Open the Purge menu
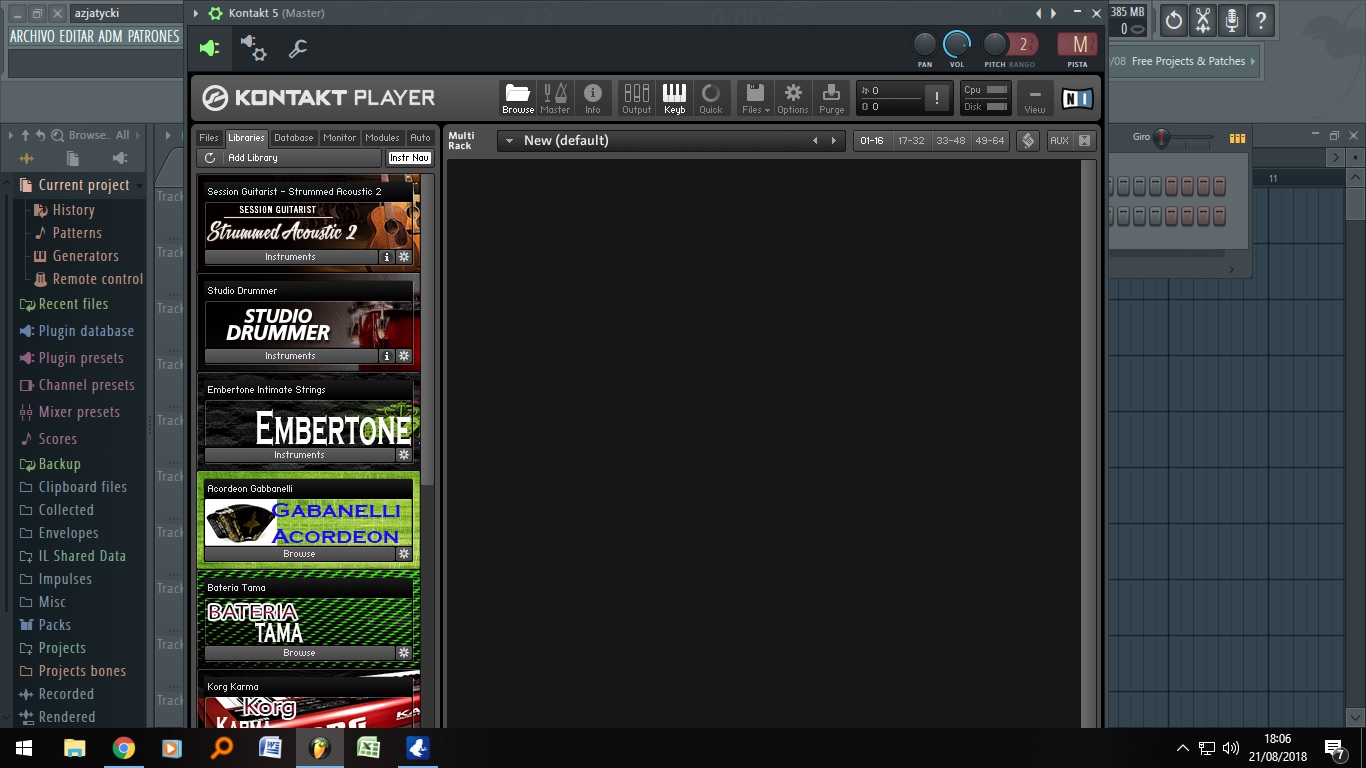 pos(832,98)
